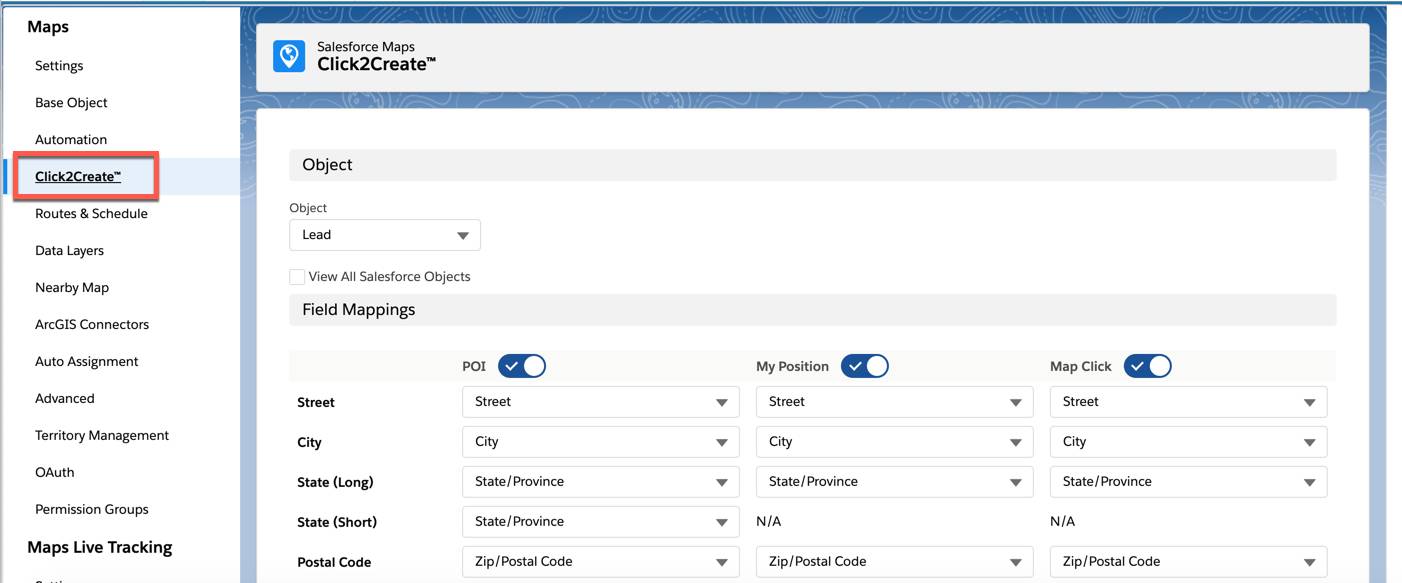The image size is (1402, 583).
Task: Open Auto Assignment sidebar item
Action: coord(87,362)
